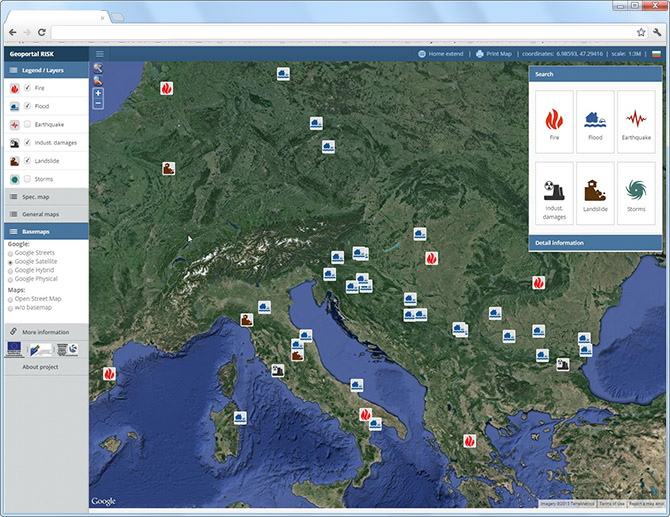Click the fire marker in Hungary
670x517 pixels.
click(431, 258)
